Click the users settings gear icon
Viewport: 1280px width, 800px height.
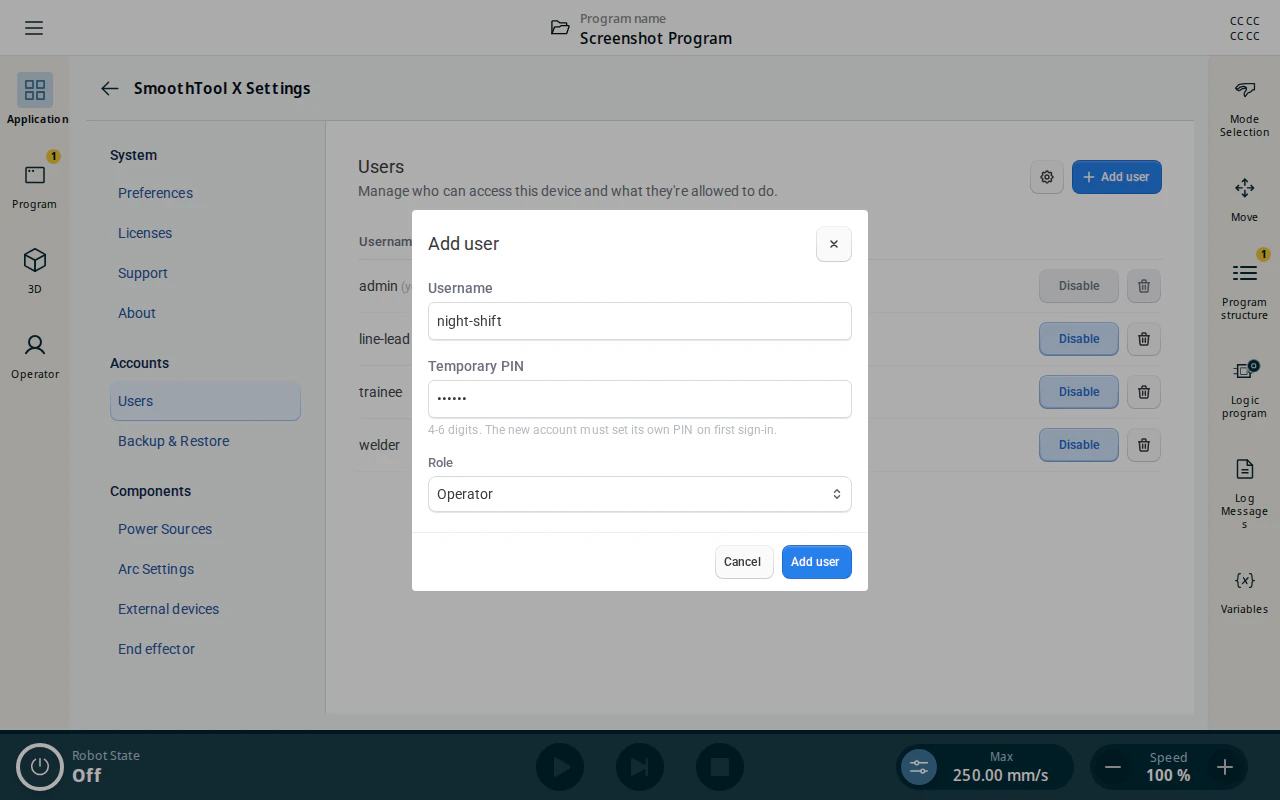(x=1047, y=177)
